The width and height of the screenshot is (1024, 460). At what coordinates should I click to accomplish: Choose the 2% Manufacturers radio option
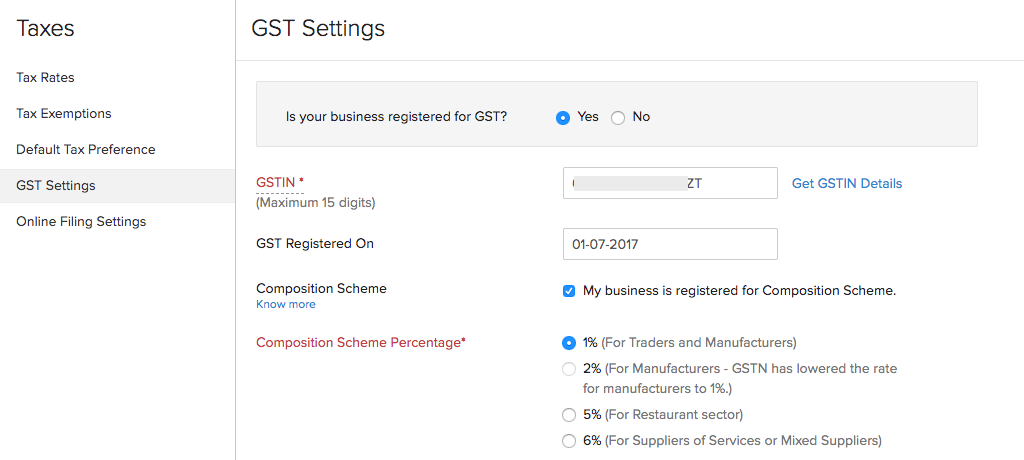coord(569,369)
